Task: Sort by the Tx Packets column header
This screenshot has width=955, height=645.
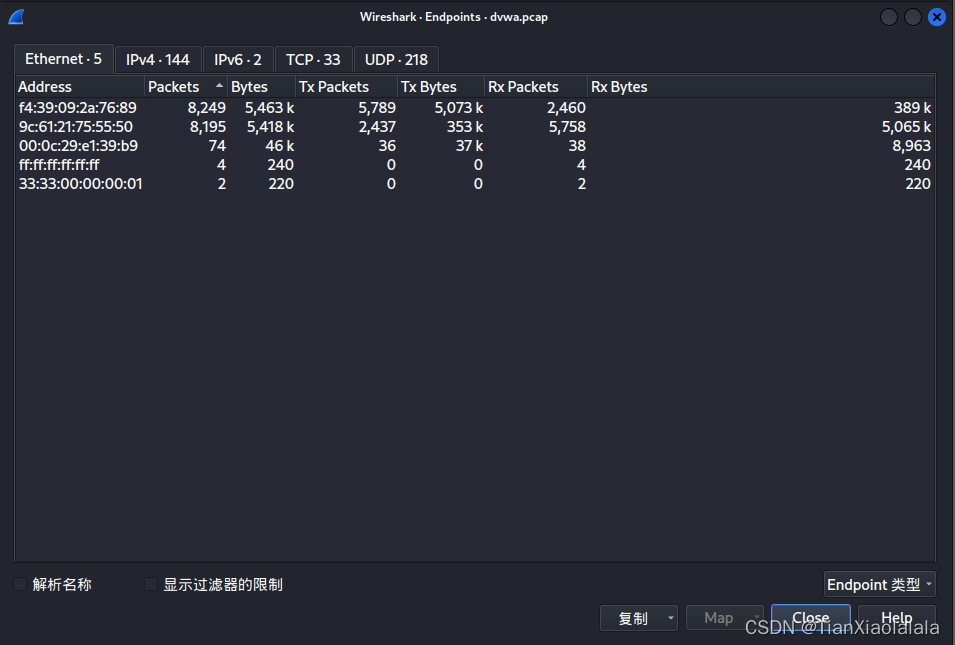Action: tap(346, 86)
